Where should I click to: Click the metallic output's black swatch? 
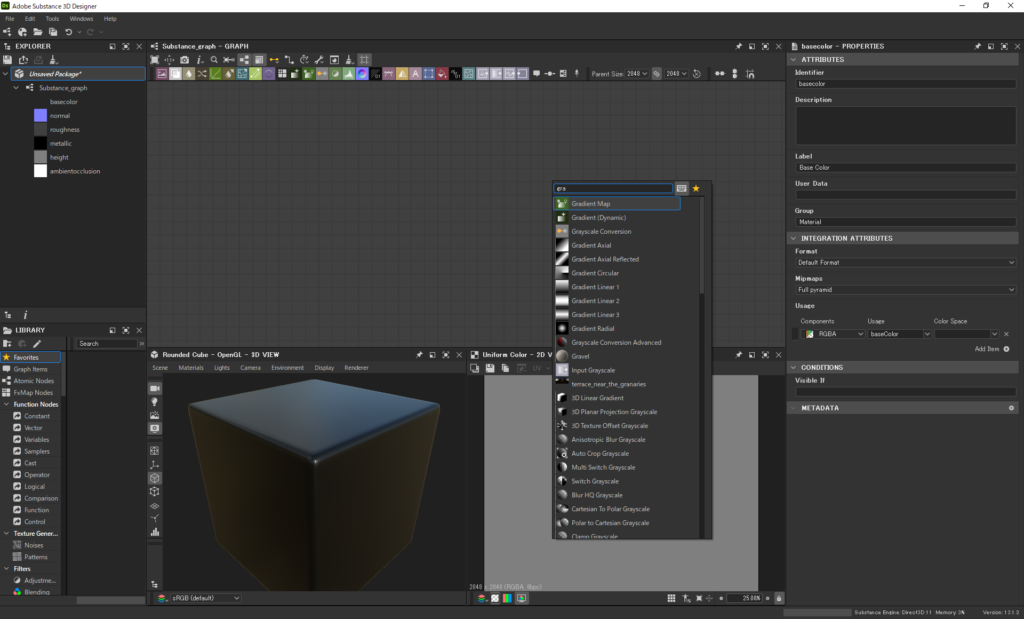(40, 144)
